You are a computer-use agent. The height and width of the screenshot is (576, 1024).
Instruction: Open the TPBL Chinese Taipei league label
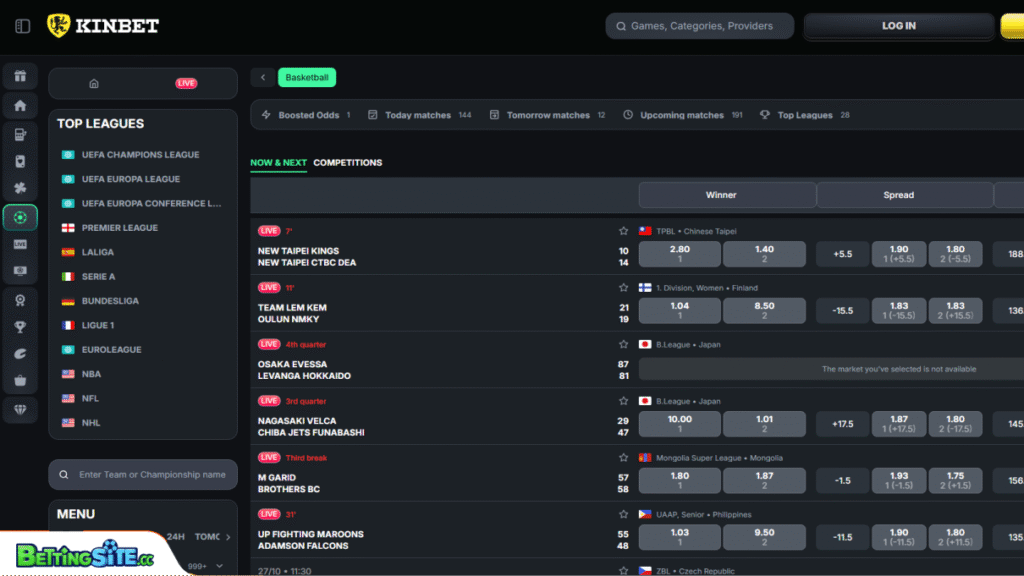click(x=696, y=231)
